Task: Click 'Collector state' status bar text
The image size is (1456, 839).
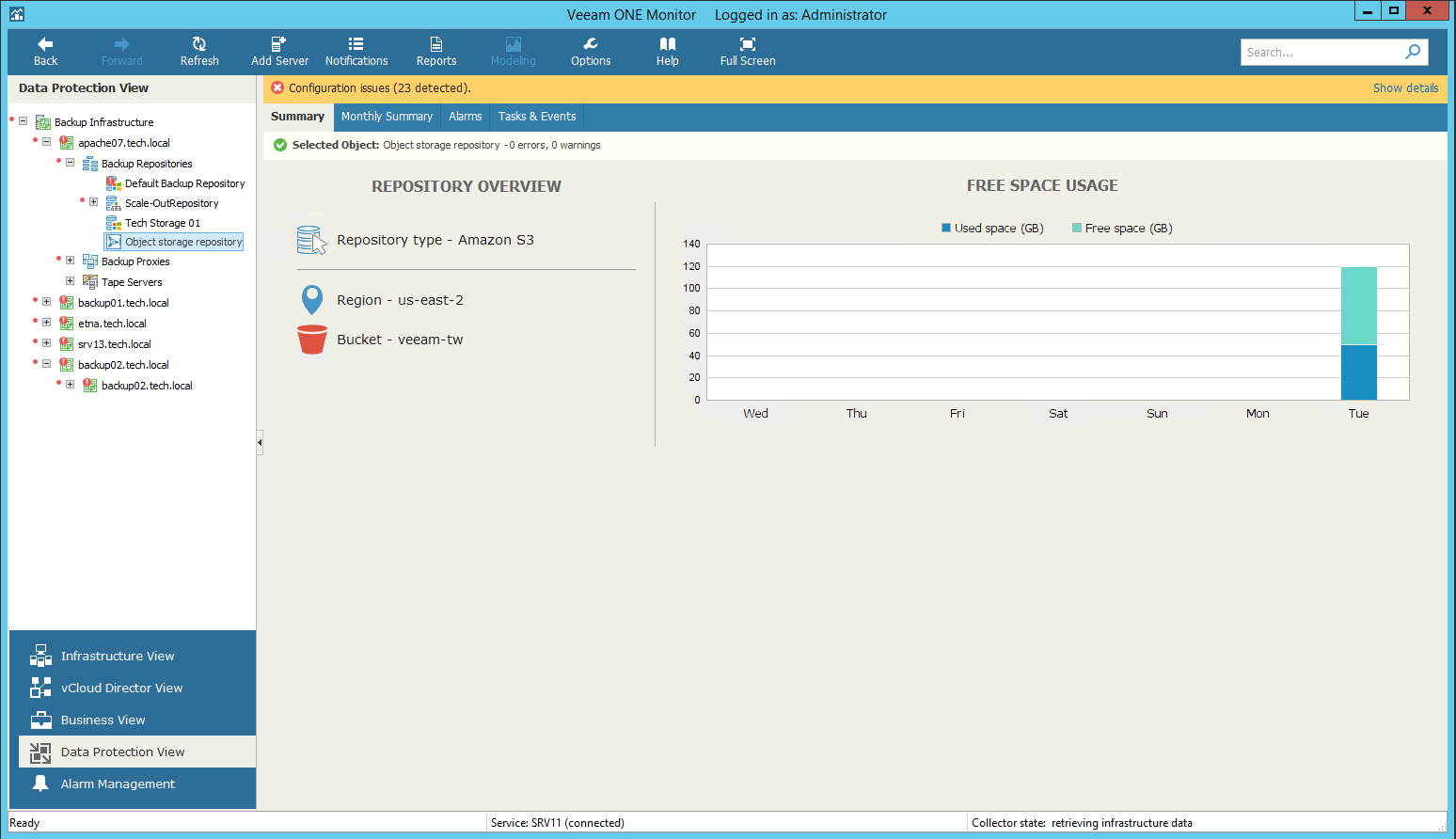Action: (x=1082, y=823)
